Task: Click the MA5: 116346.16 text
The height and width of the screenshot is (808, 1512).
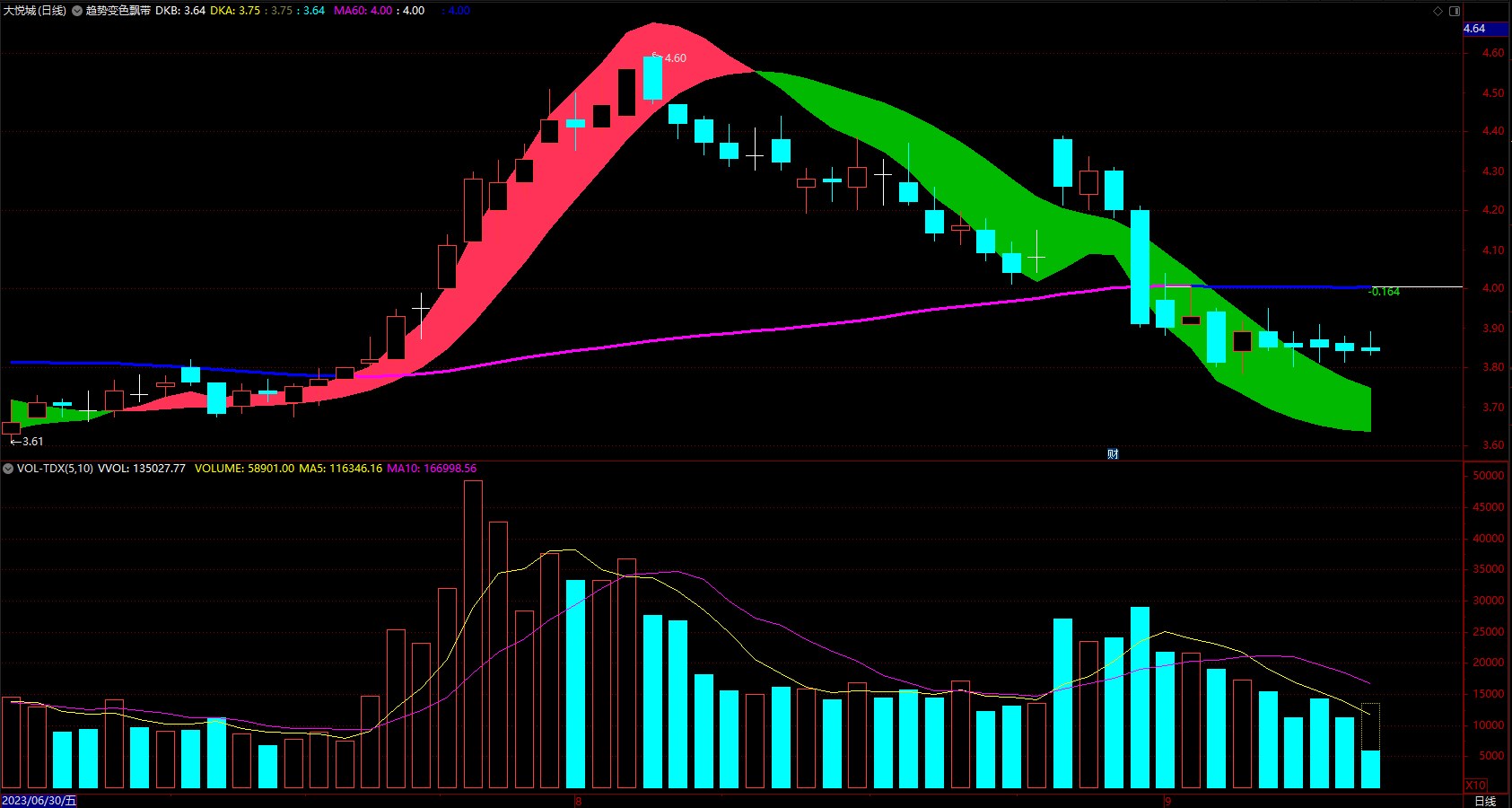Action: tap(340, 469)
